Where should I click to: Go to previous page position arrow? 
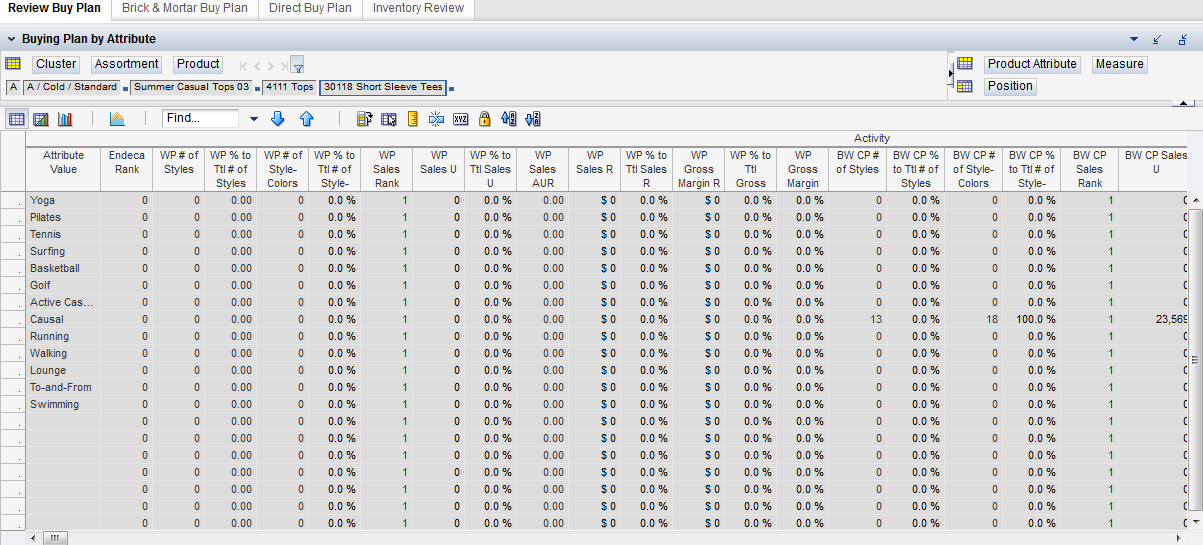coord(258,65)
